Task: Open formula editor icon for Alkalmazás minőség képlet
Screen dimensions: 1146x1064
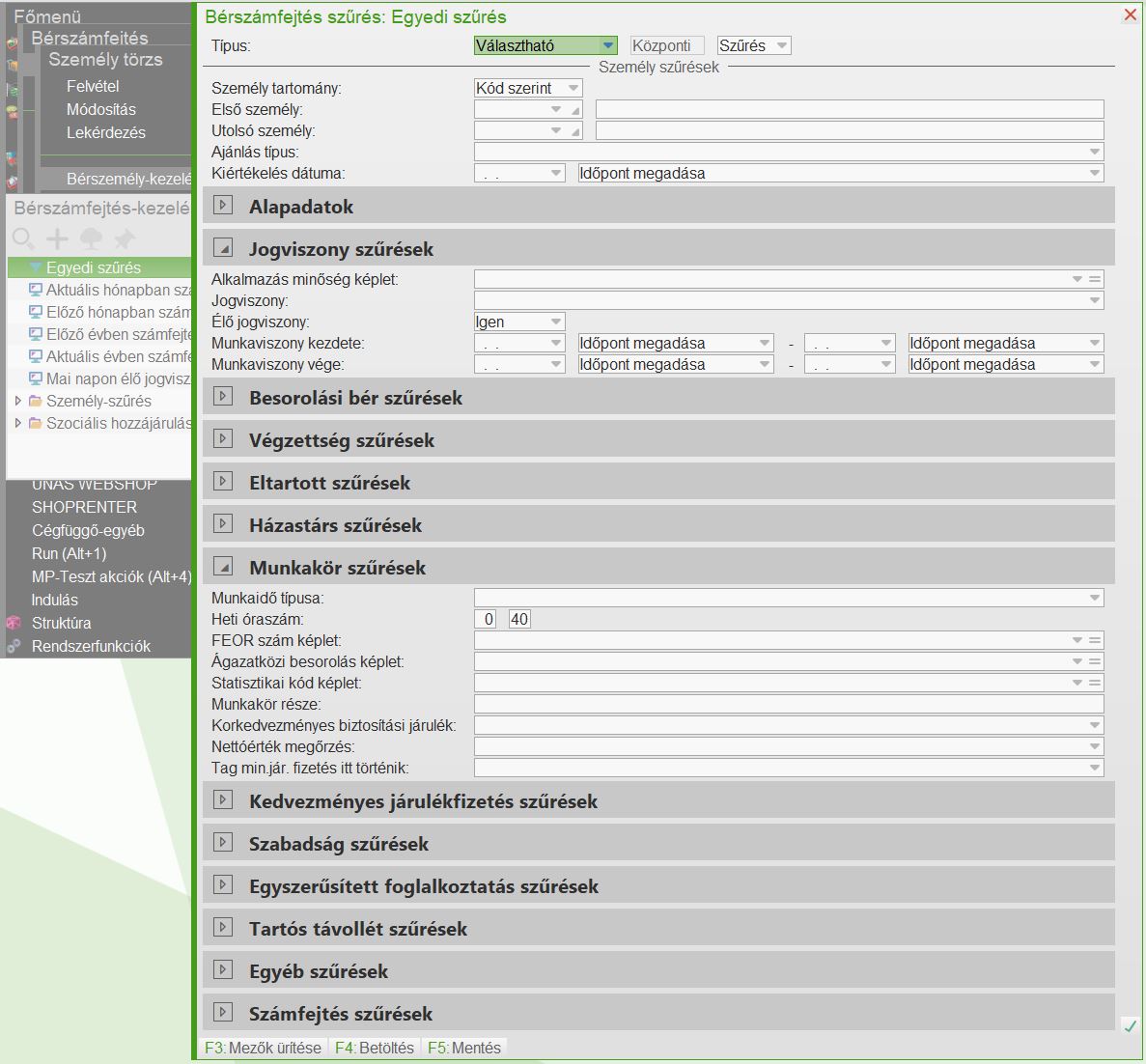Action: tap(1095, 279)
